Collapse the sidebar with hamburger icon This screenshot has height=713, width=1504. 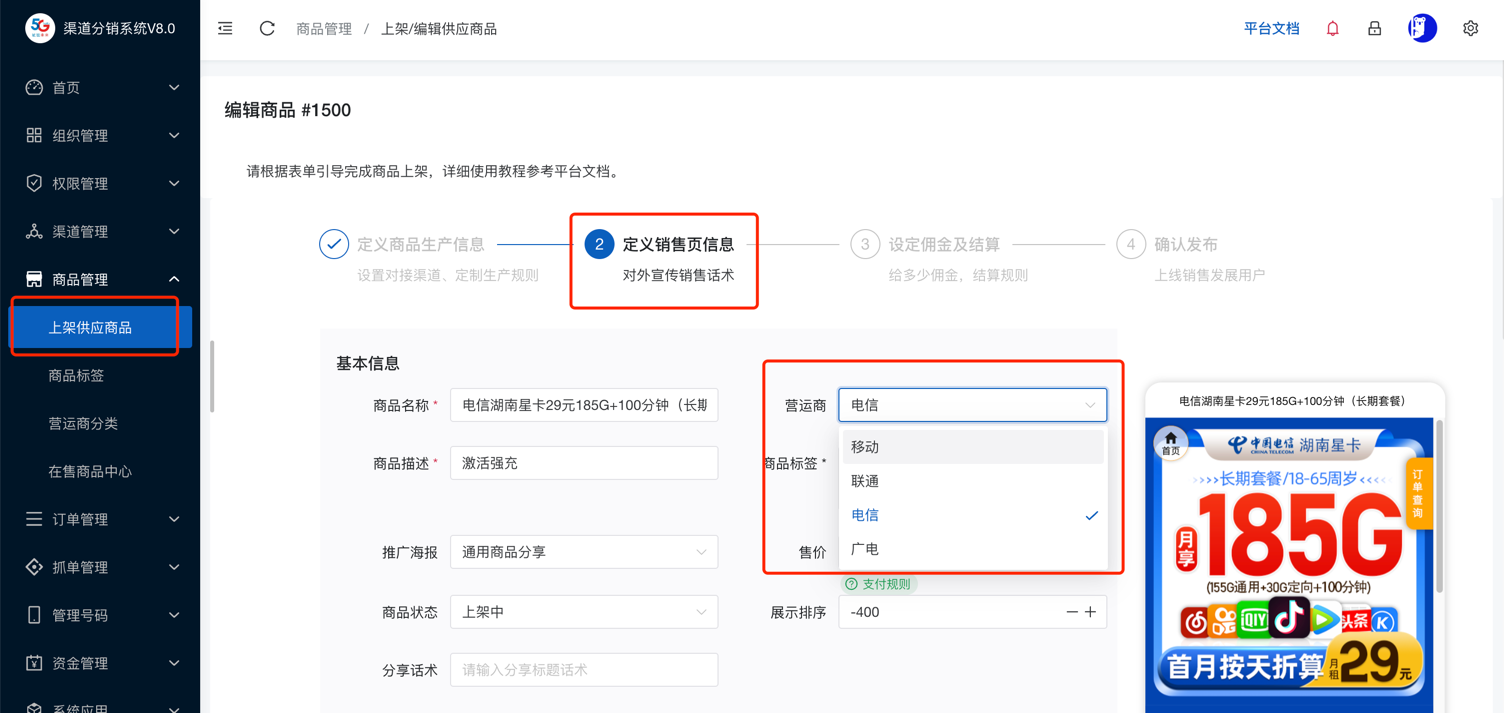[225, 28]
